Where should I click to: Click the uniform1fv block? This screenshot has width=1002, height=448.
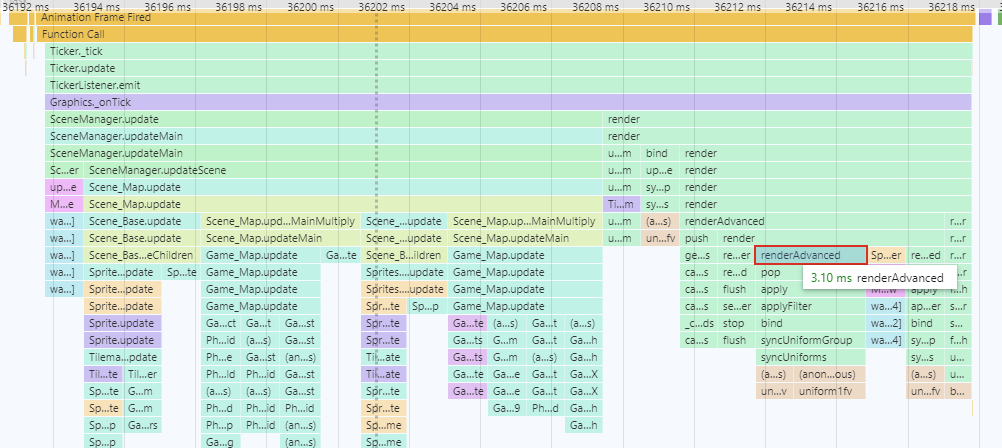(829, 391)
